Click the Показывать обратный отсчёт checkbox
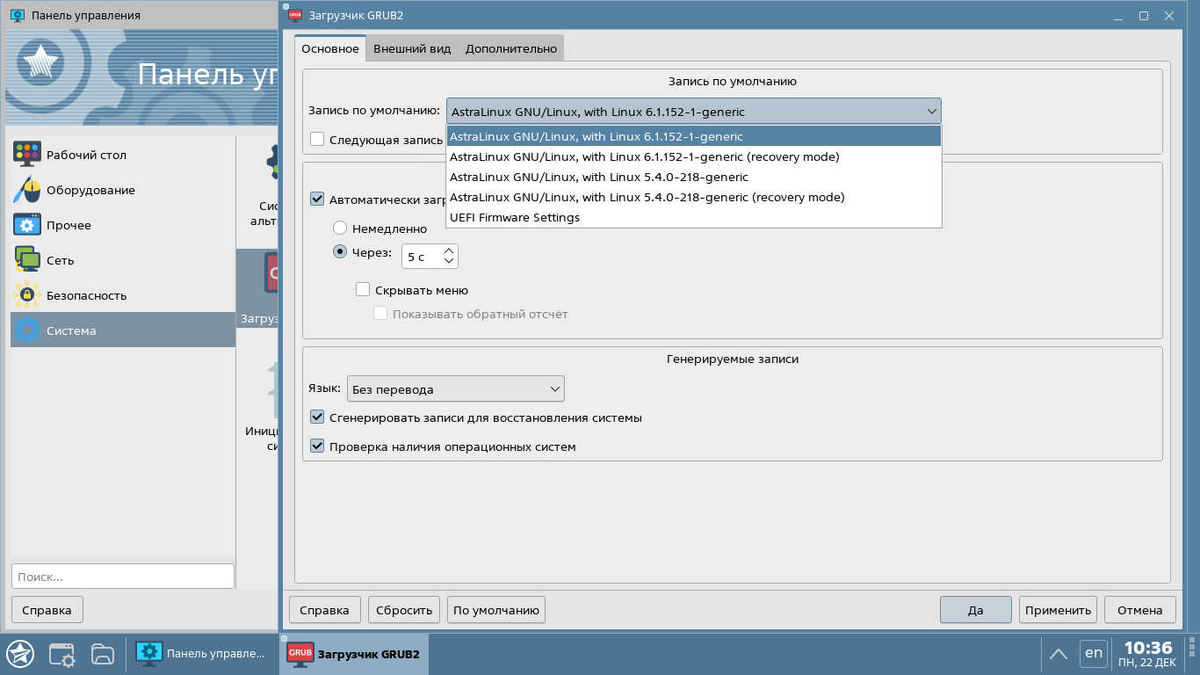The image size is (1200, 675). coord(380,314)
